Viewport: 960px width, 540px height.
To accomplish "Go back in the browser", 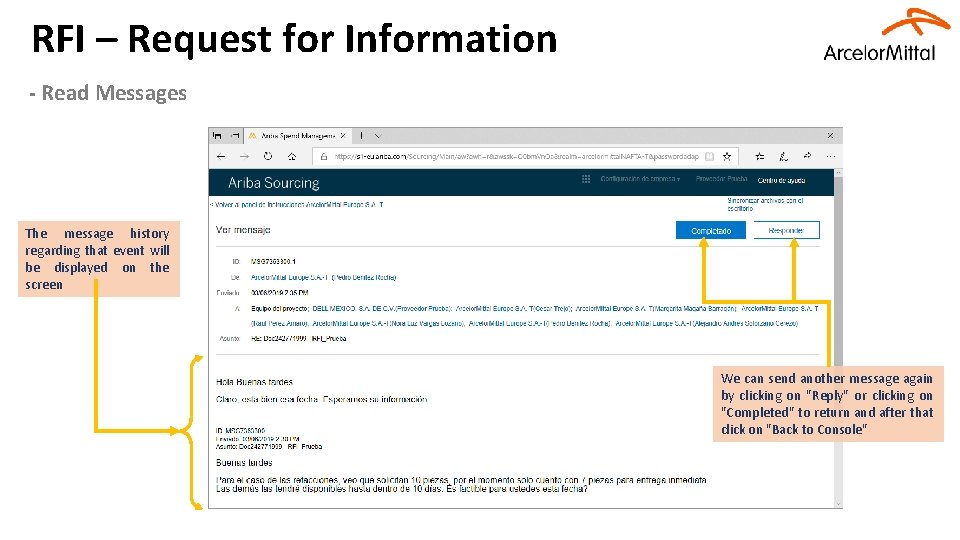I will click(x=221, y=157).
